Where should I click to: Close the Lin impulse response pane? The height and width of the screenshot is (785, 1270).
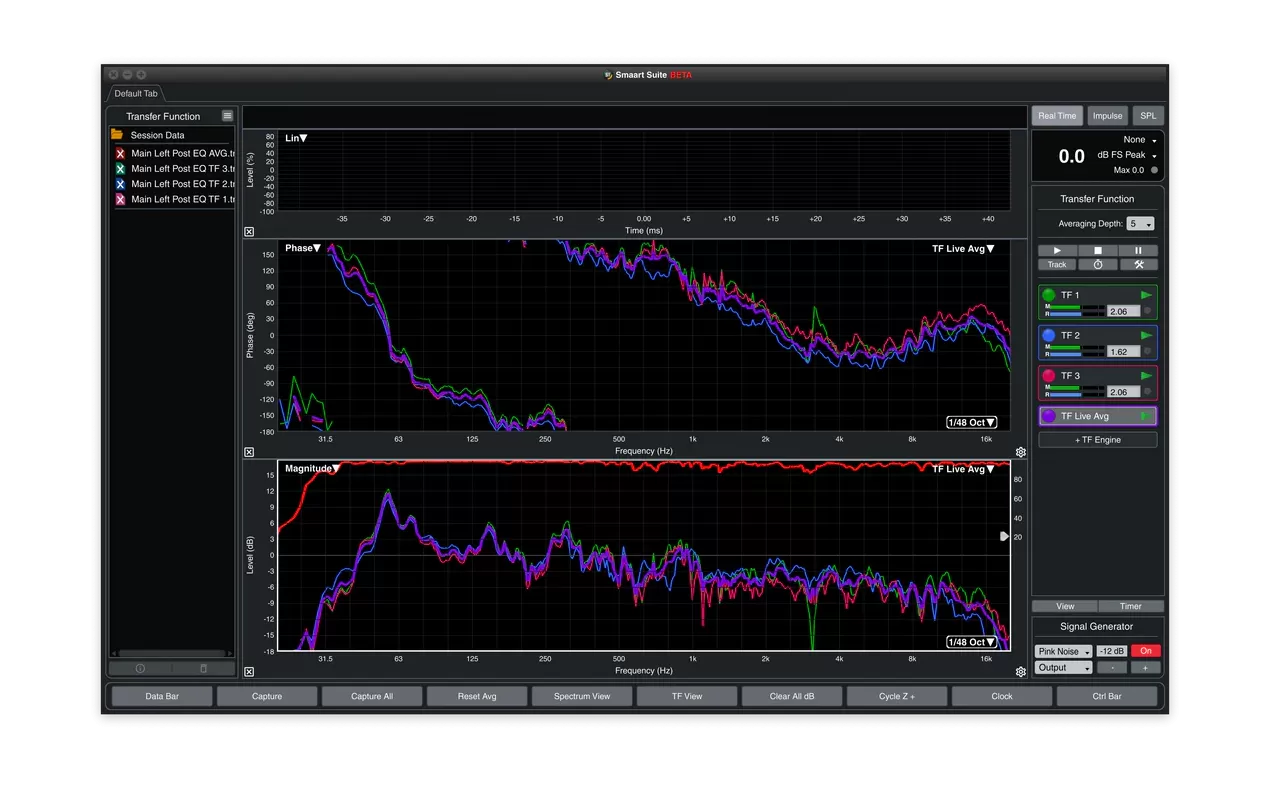pyautogui.click(x=249, y=232)
